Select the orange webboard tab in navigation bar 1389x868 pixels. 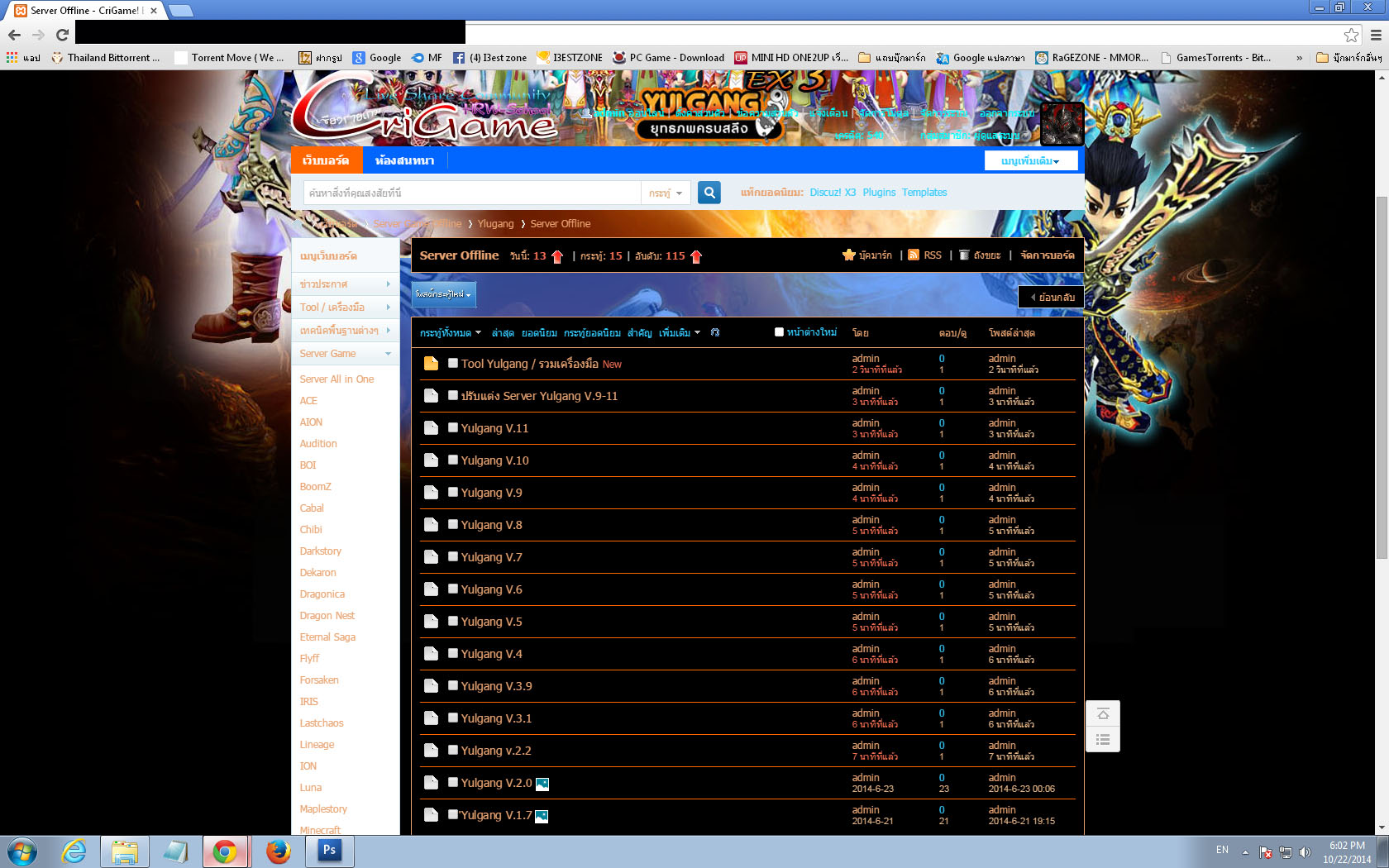click(326, 160)
